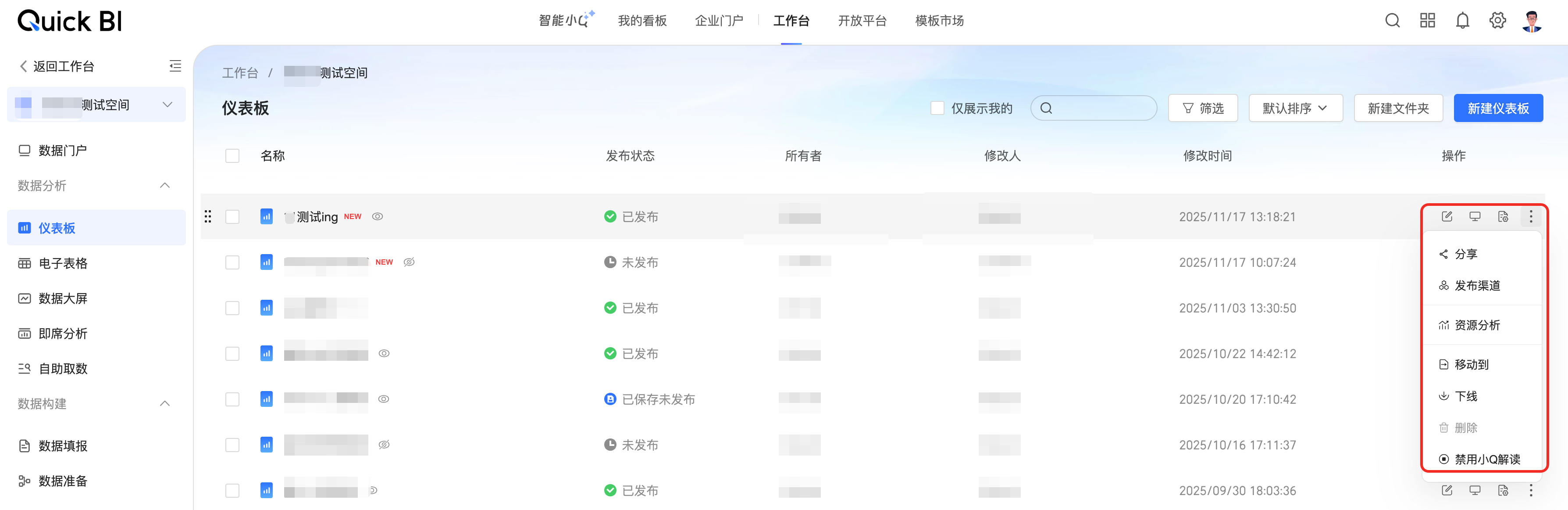Viewport: 1568px width, 510px height.
Task: Click the preview monitor icon on 测试ing row
Action: [1475, 216]
